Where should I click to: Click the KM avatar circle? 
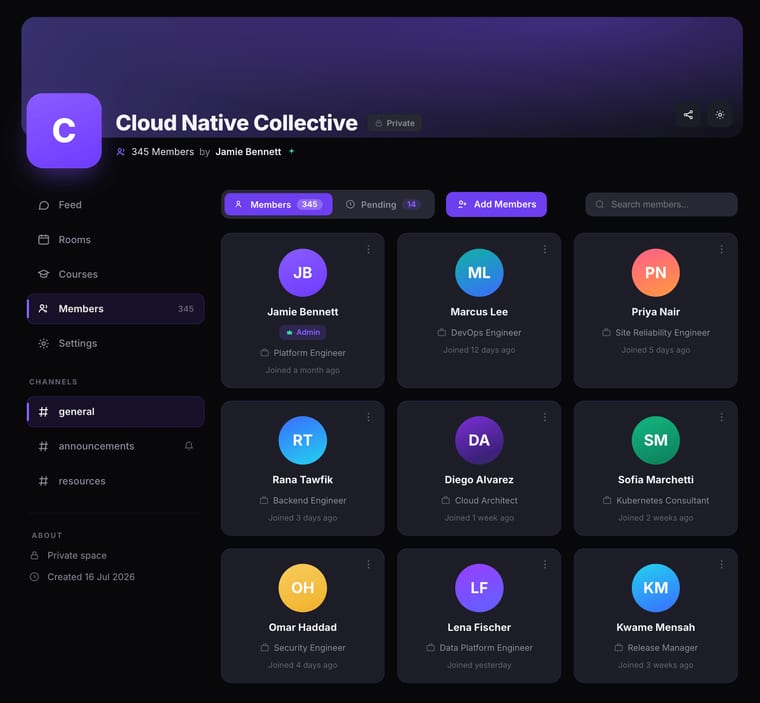(x=655, y=588)
